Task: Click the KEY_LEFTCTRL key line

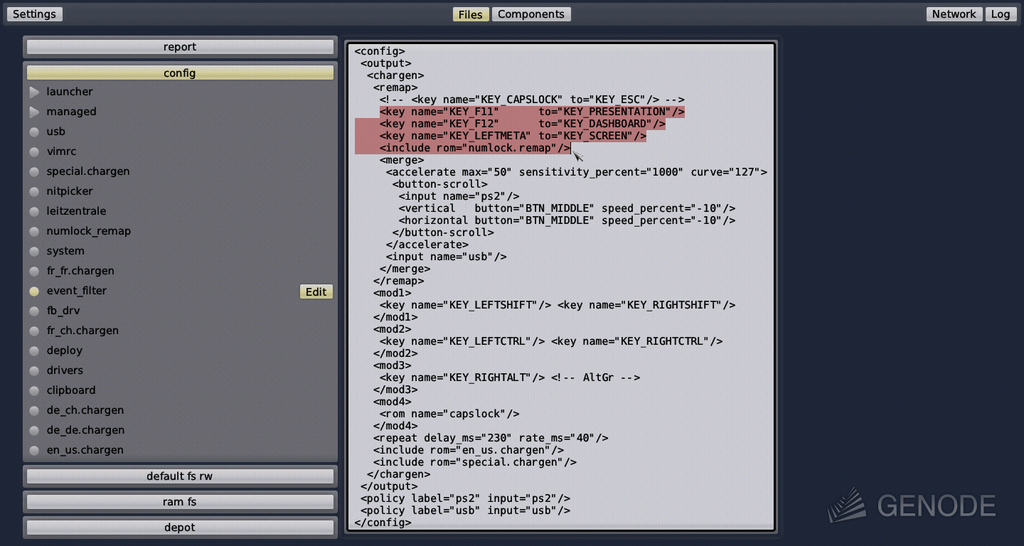Action: tap(551, 341)
